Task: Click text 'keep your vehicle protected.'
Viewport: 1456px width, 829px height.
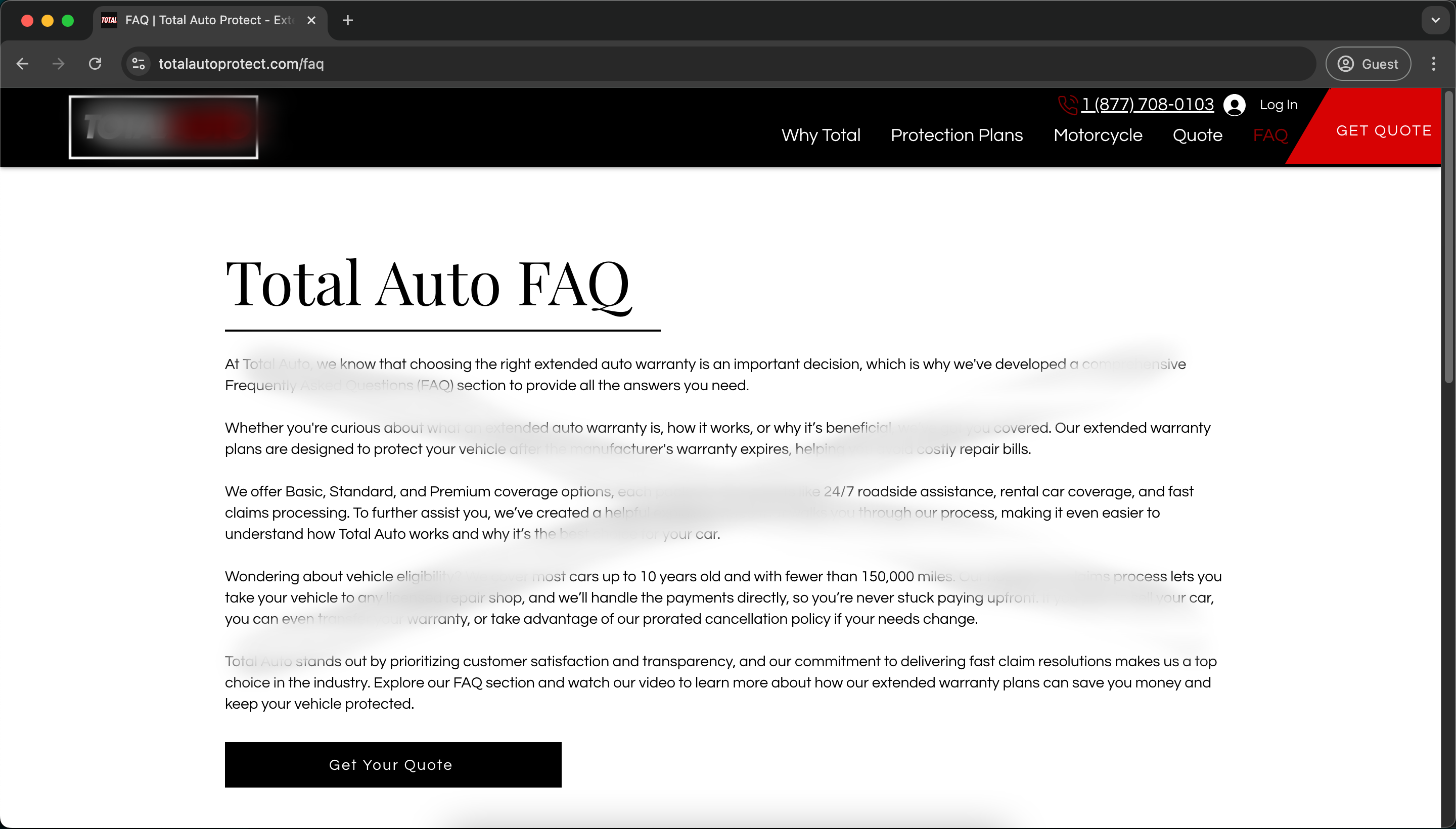Action: pyautogui.click(x=320, y=704)
